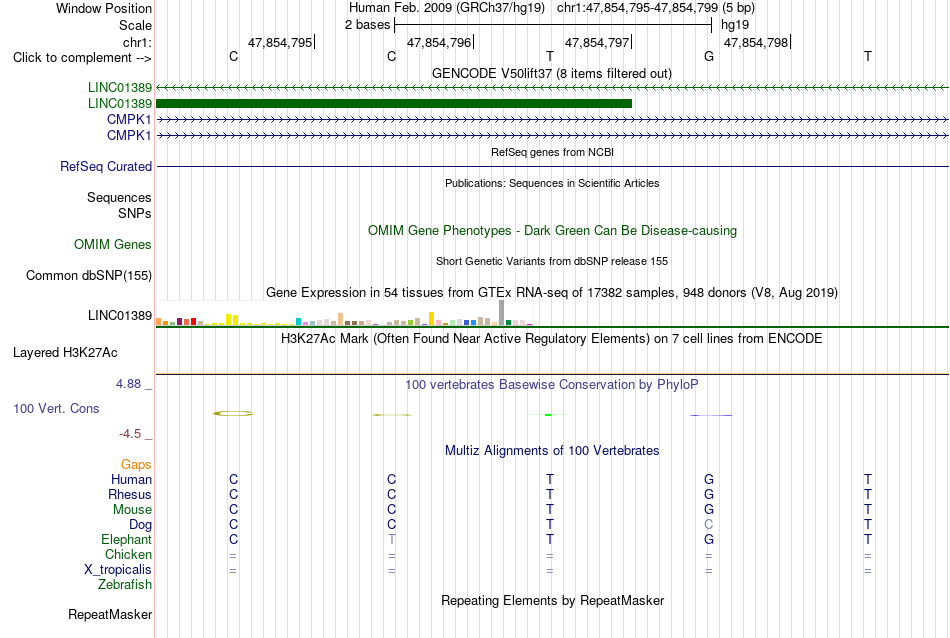Select the 47,854,797 coordinate label
This screenshot has width=950, height=638.
point(597,42)
